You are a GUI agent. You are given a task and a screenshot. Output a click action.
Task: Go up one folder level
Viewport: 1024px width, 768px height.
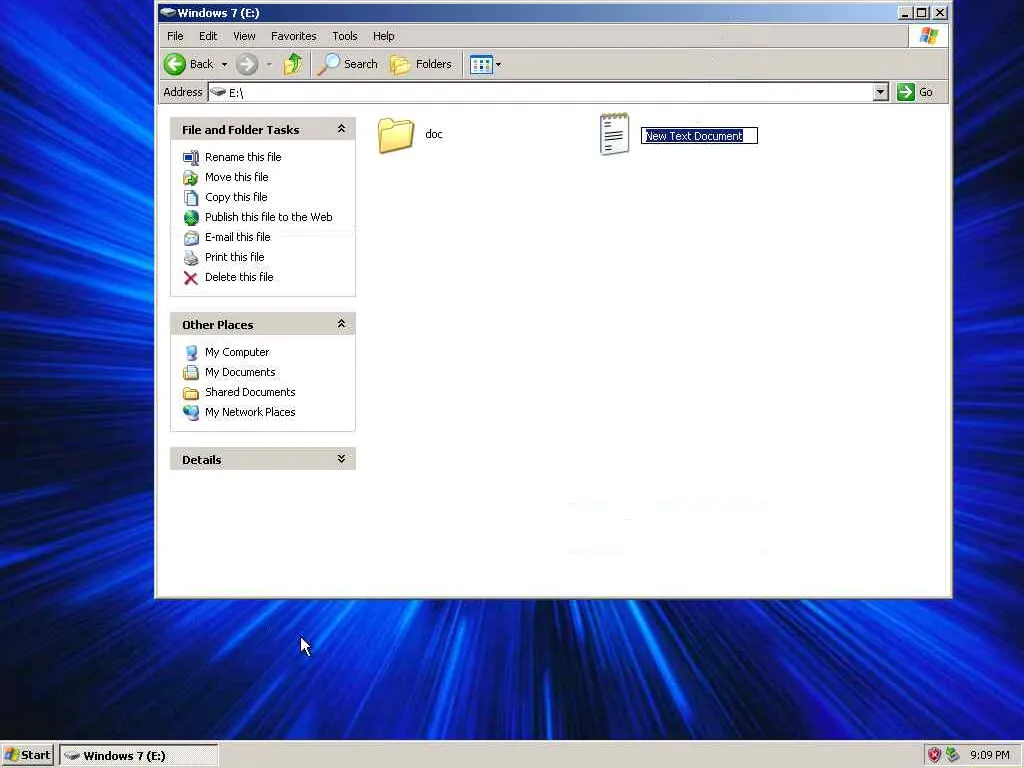click(x=293, y=63)
